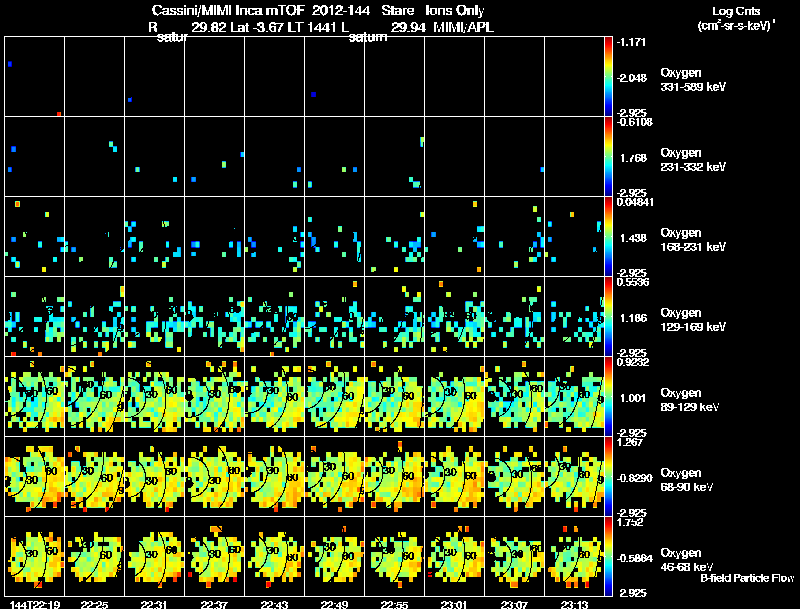Image resolution: width=800 pixels, height=609 pixels.
Task: Click the 1.267 colorbar value
Action: point(630,442)
